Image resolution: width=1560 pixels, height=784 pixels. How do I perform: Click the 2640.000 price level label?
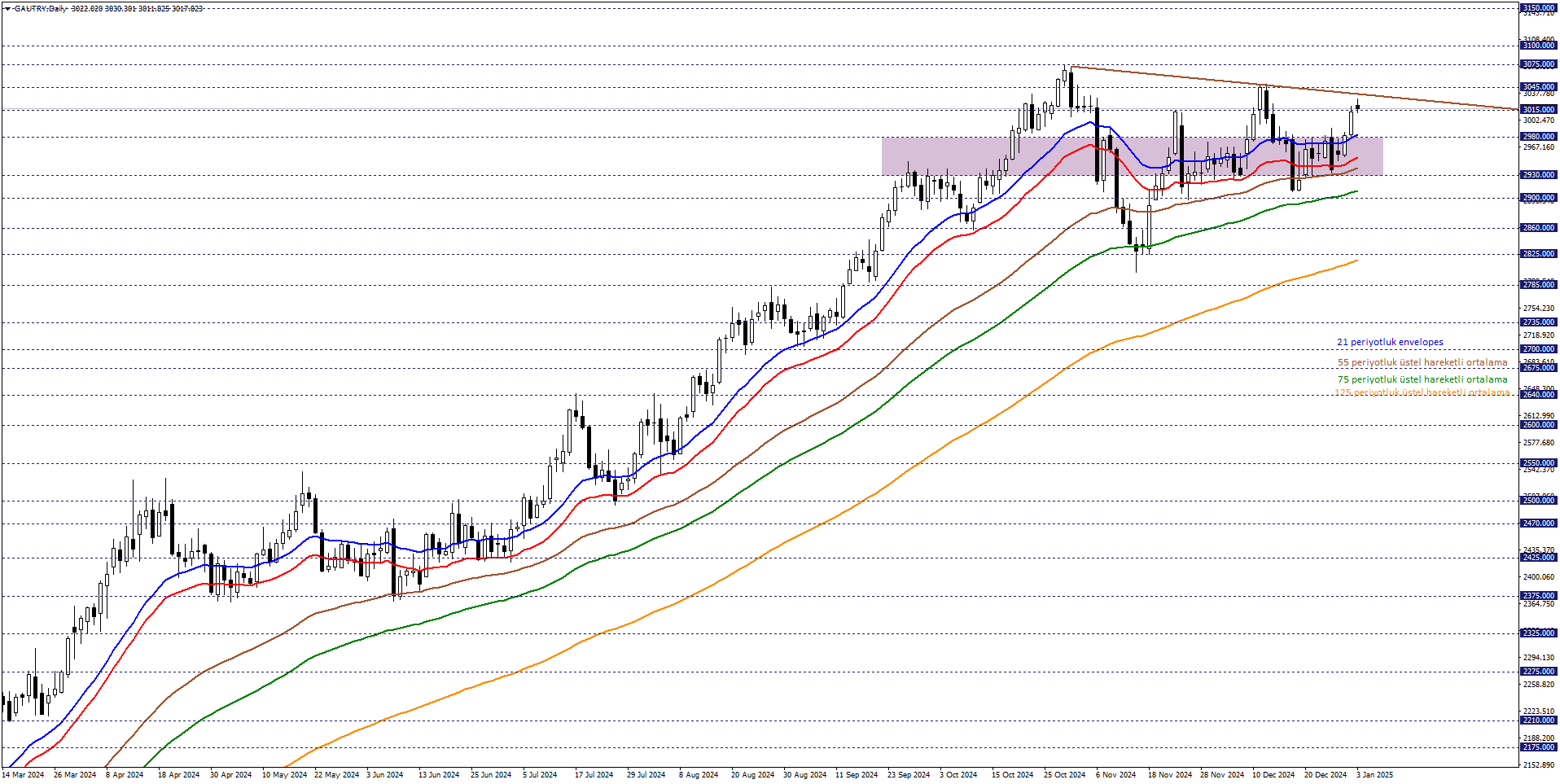point(1539,395)
